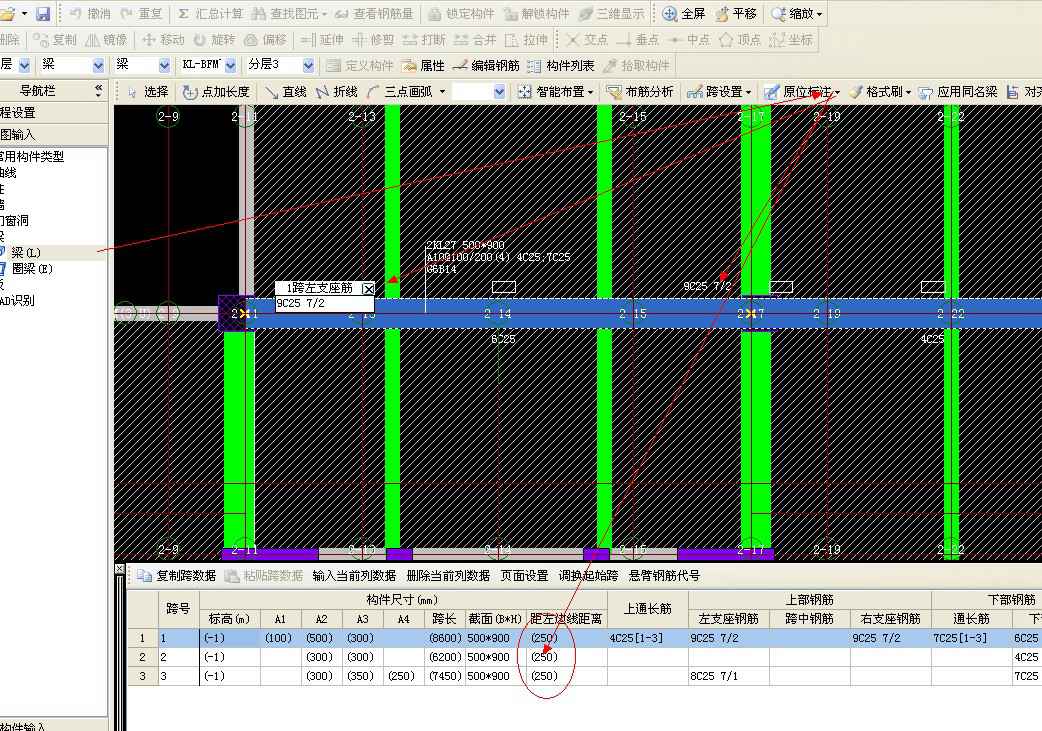Enable 垂点 perpendicular snap
Image resolution: width=1042 pixels, height=731 pixels.
click(637, 40)
